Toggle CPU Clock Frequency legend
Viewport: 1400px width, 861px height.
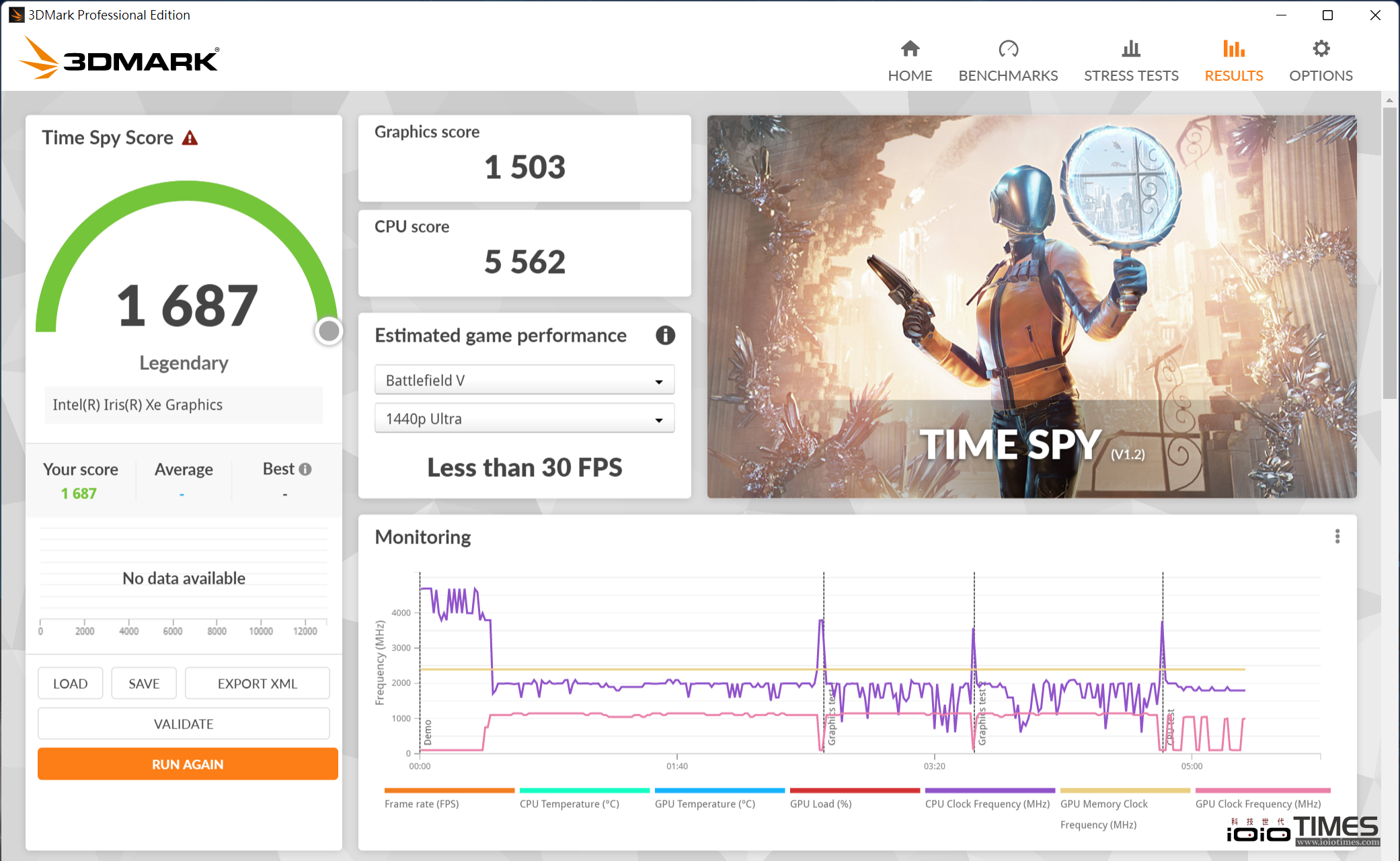[x=989, y=798]
